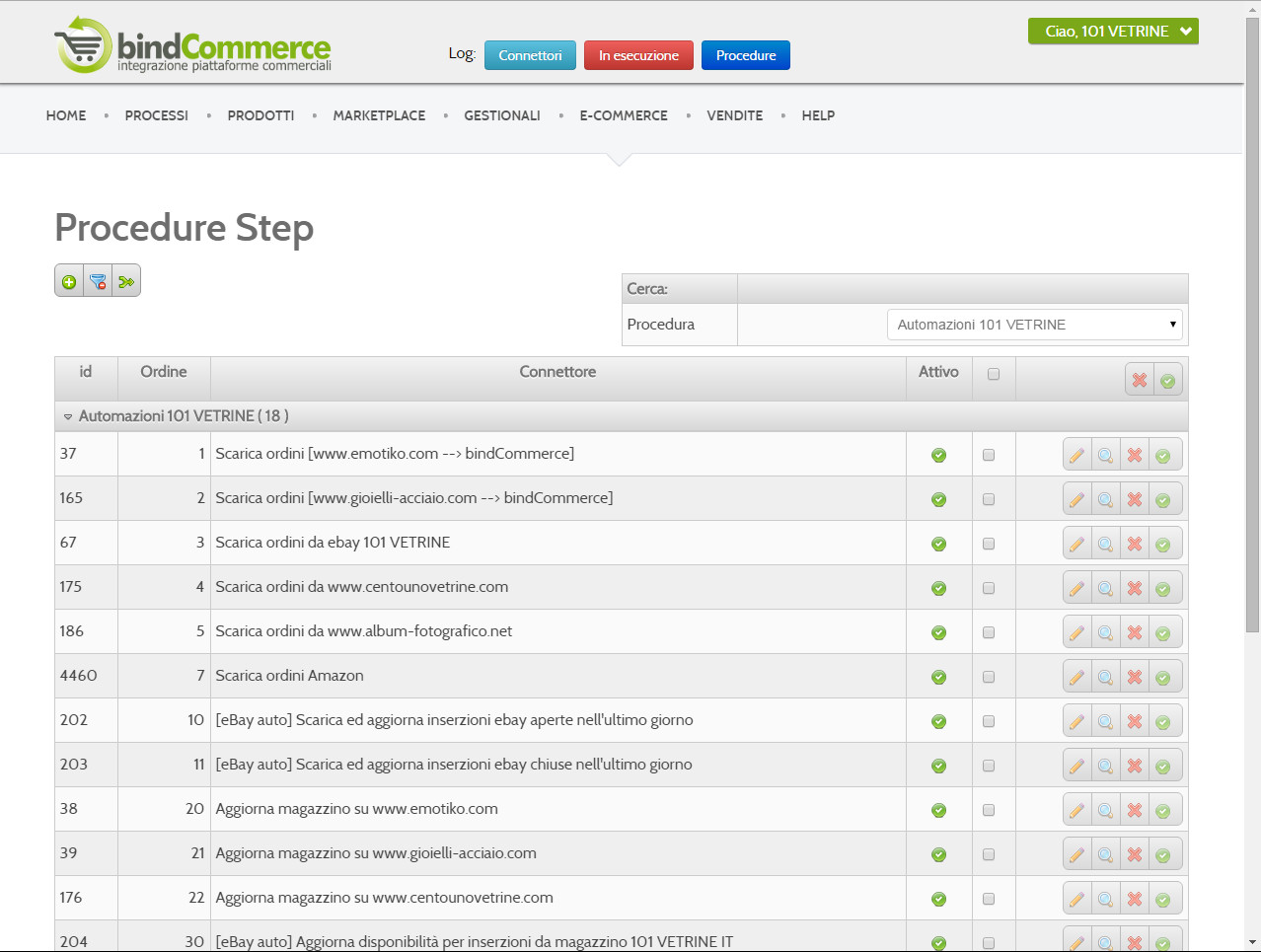This screenshot has width=1261, height=952.
Task: Sort by the Attivo column header
Action: (x=938, y=372)
